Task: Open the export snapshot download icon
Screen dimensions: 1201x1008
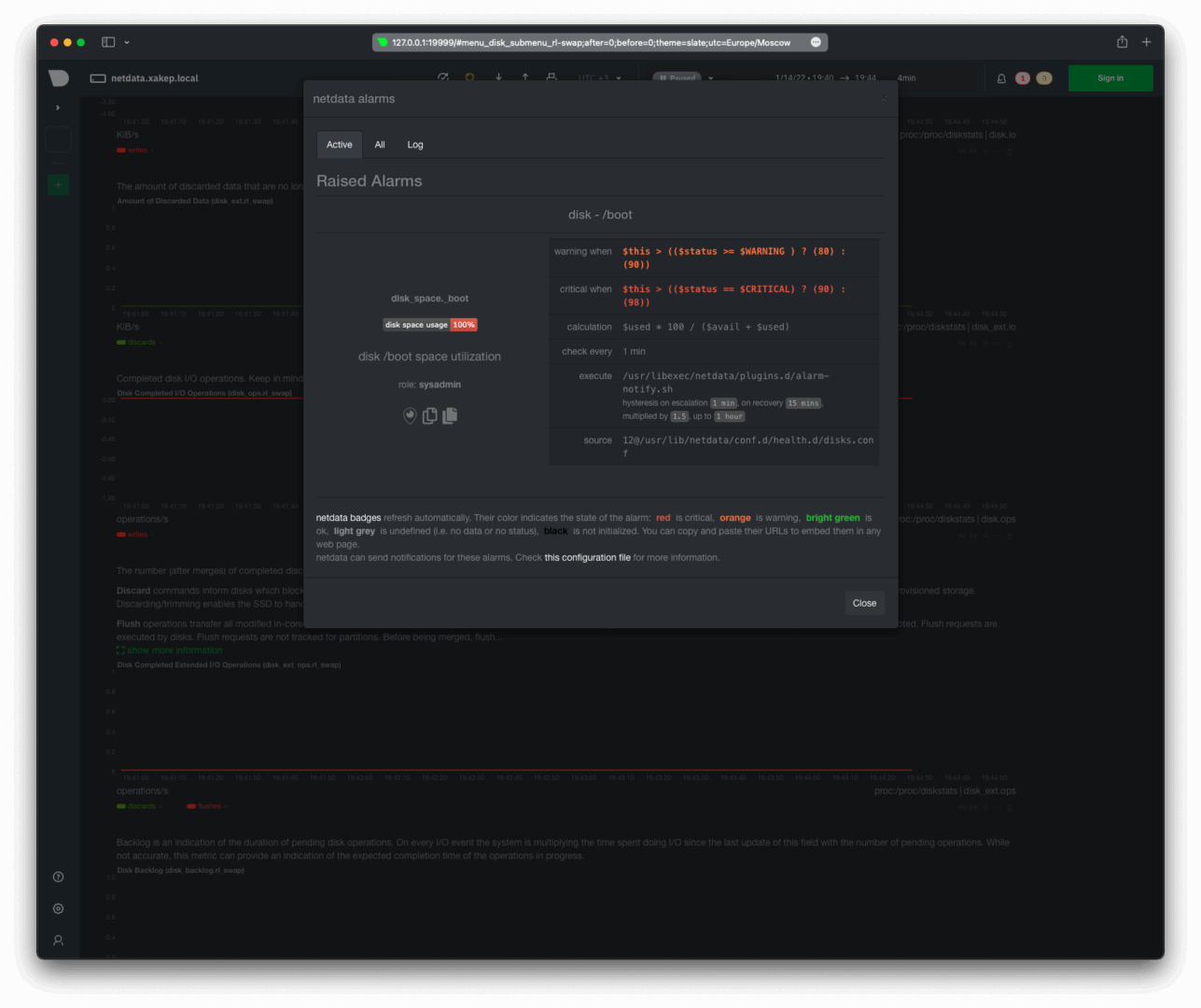Action: click(x=499, y=77)
